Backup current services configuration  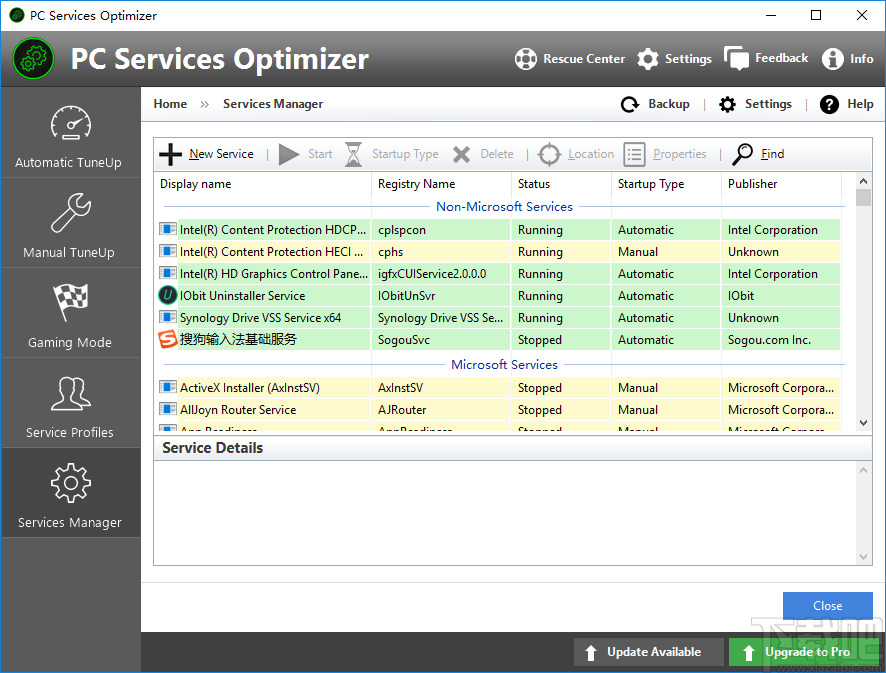click(655, 103)
